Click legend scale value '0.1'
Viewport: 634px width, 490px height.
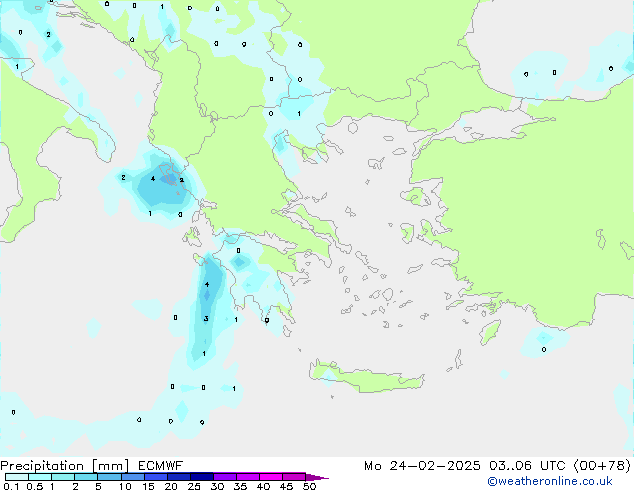click(x=11, y=486)
